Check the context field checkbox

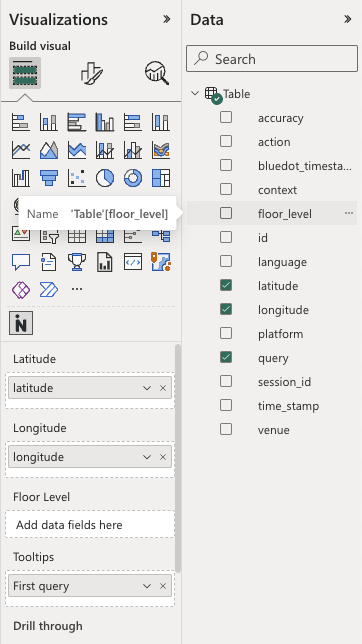(226, 189)
